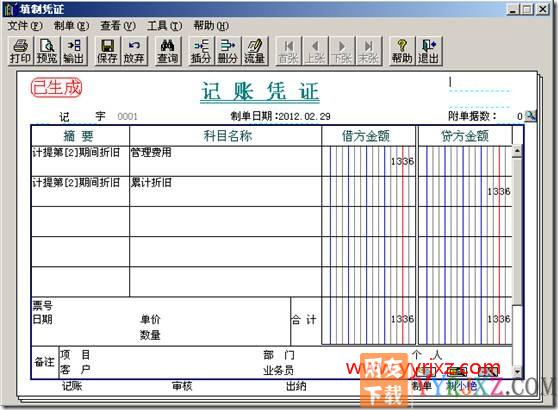Image resolution: width=558 pixels, height=410 pixels.
Task: Open the 制单(E) menu
Action: (x=72, y=26)
